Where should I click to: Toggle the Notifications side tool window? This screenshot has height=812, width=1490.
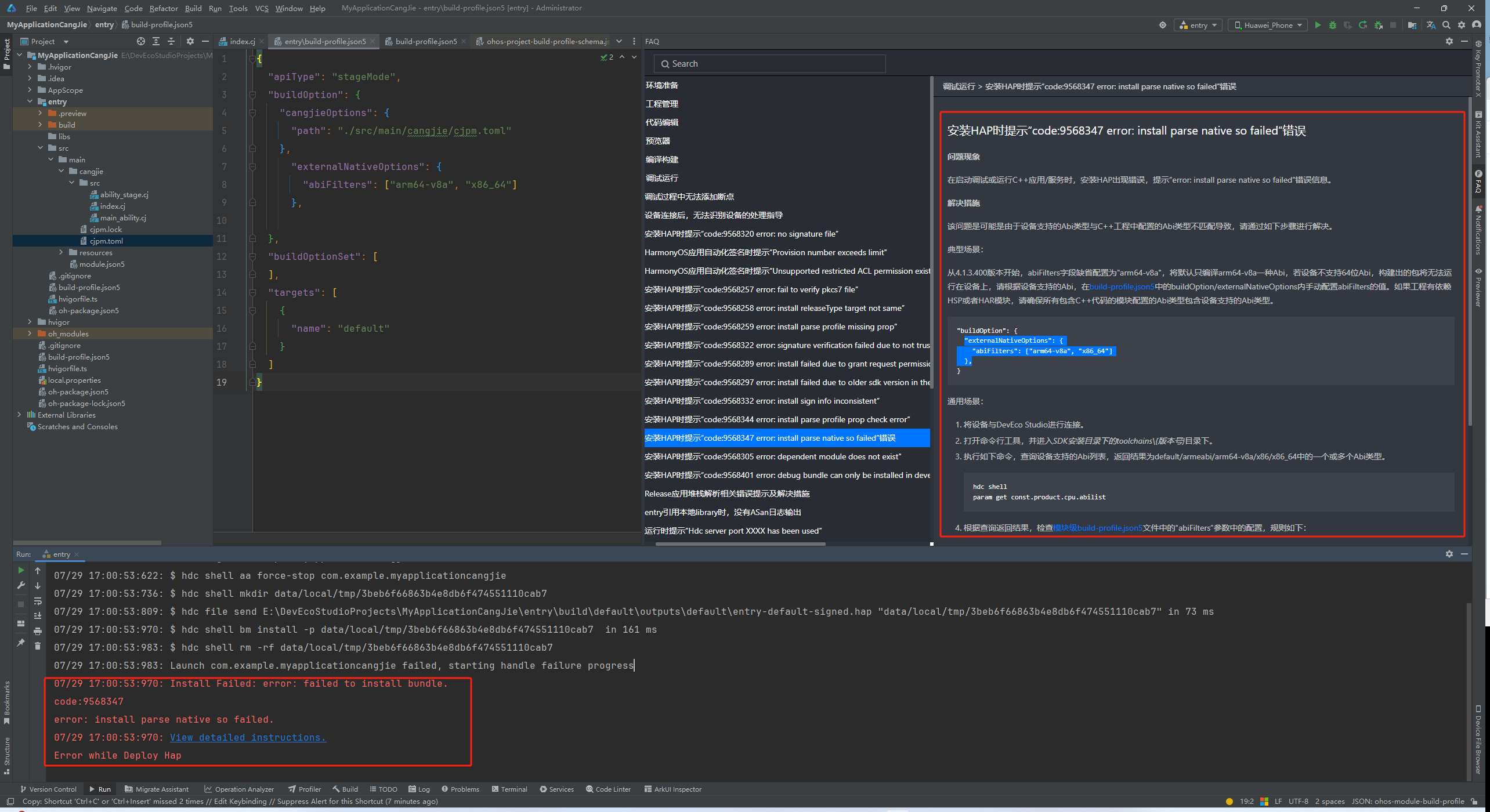(1478, 230)
